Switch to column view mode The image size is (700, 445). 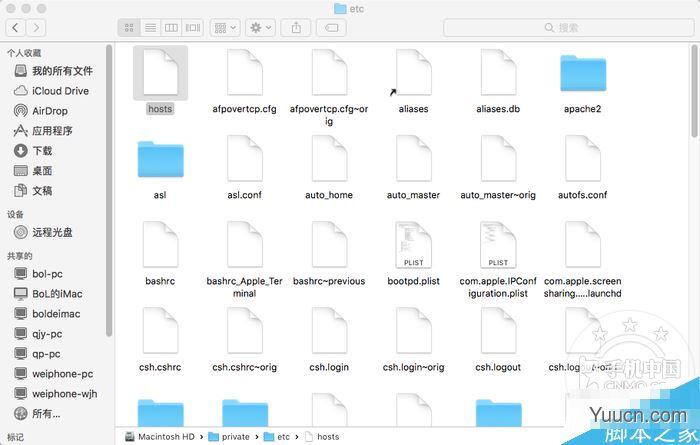pyautogui.click(x=171, y=28)
